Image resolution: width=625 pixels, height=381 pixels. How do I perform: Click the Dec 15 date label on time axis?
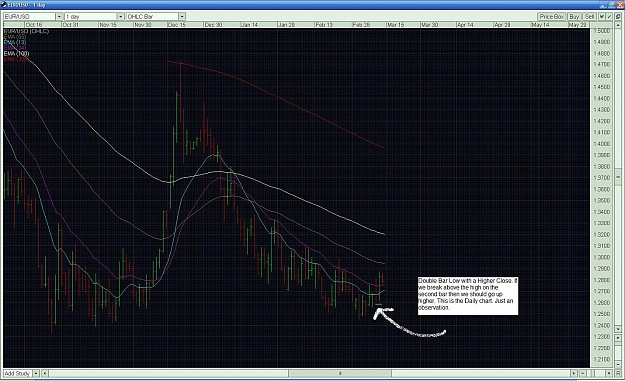point(177,25)
